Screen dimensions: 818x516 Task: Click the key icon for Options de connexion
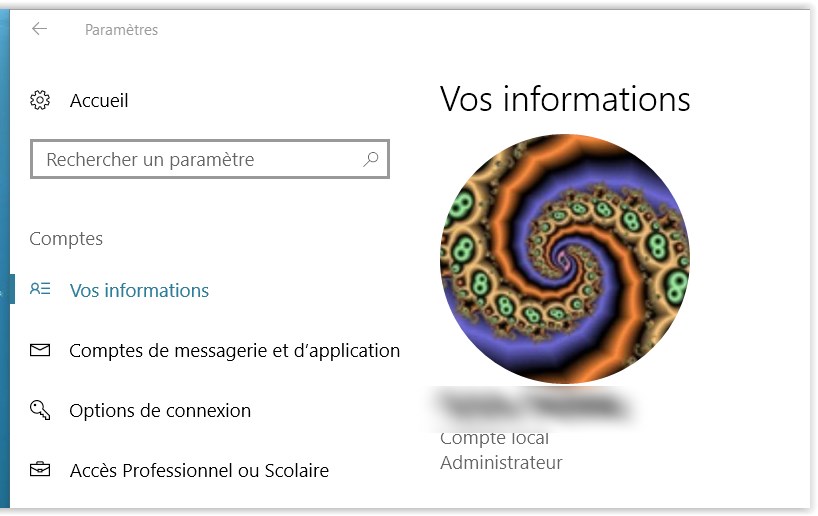[40, 410]
